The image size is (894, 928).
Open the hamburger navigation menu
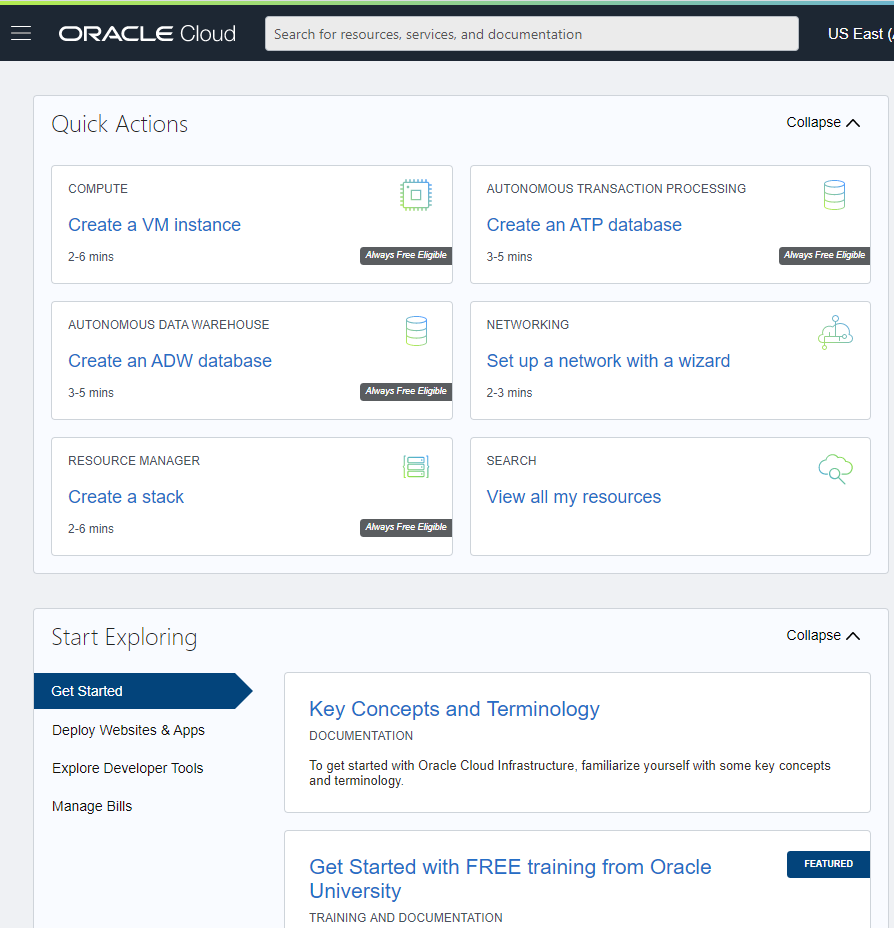click(x=21, y=33)
